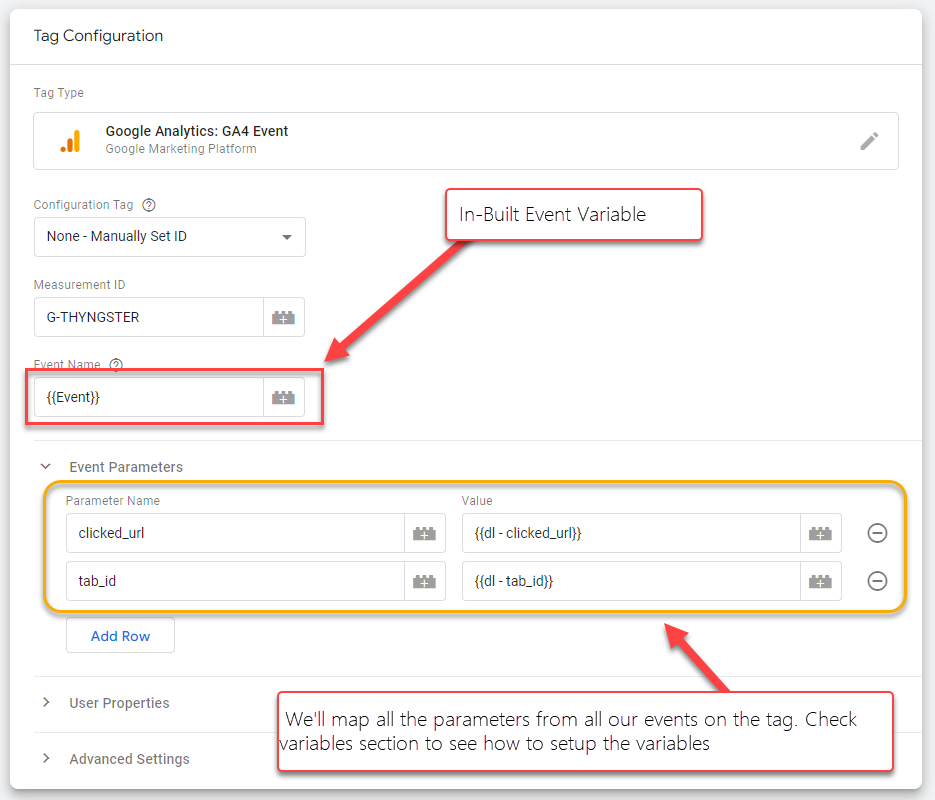
Task: Expand the Advanced Settings section
Action: click(x=46, y=759)
